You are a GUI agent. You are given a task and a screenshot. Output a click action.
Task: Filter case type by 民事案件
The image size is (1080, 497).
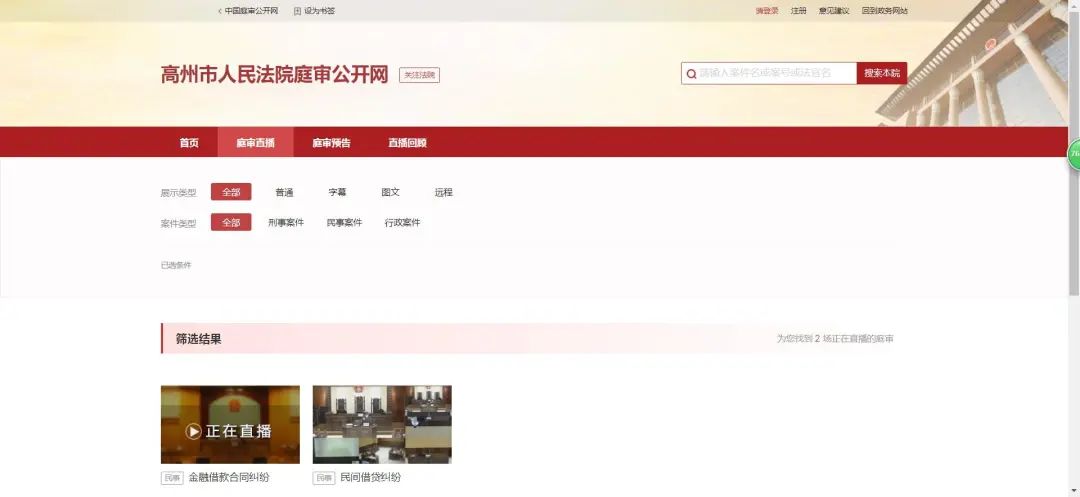tap(344, 222)
